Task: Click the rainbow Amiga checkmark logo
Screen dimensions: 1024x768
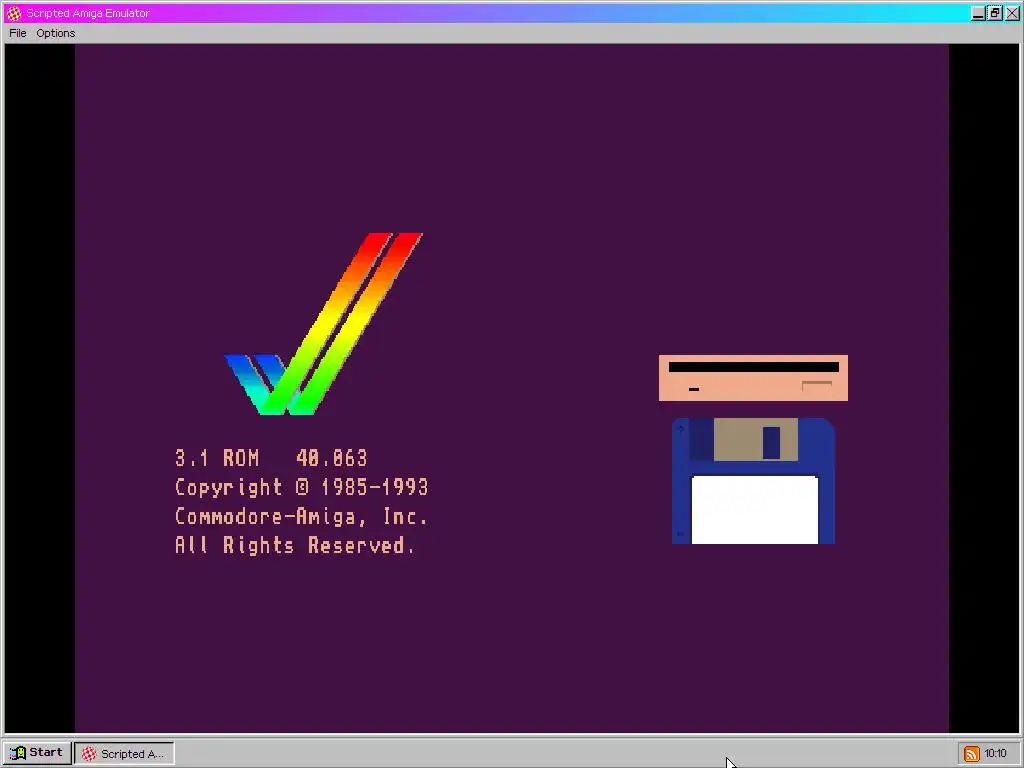Action: pyautogui.click(x=323, y=323)
